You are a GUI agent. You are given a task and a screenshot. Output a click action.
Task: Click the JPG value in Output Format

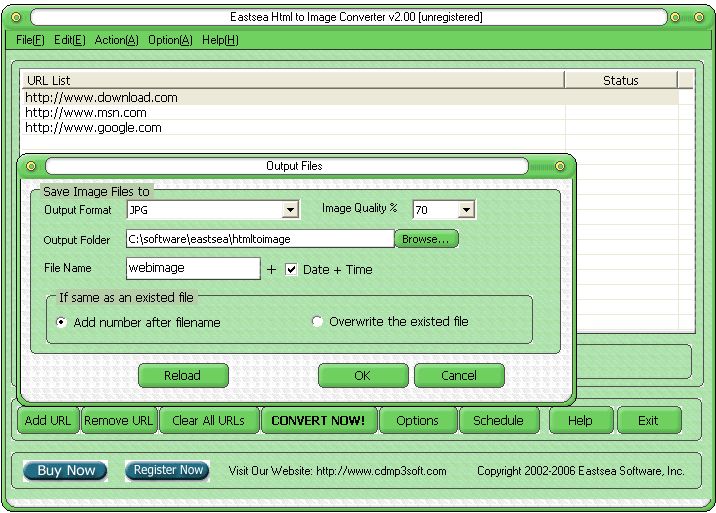click(x=139, y=210)
